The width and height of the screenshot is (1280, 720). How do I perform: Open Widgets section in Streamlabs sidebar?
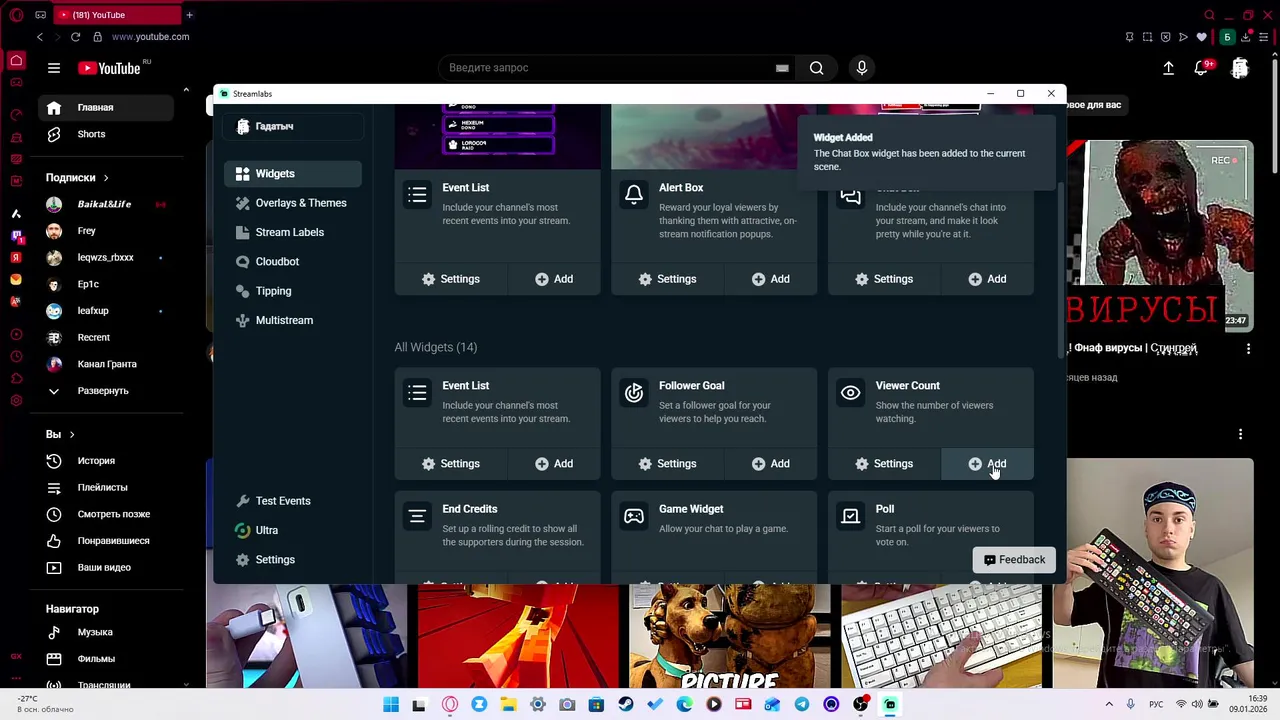coord(293,174)
